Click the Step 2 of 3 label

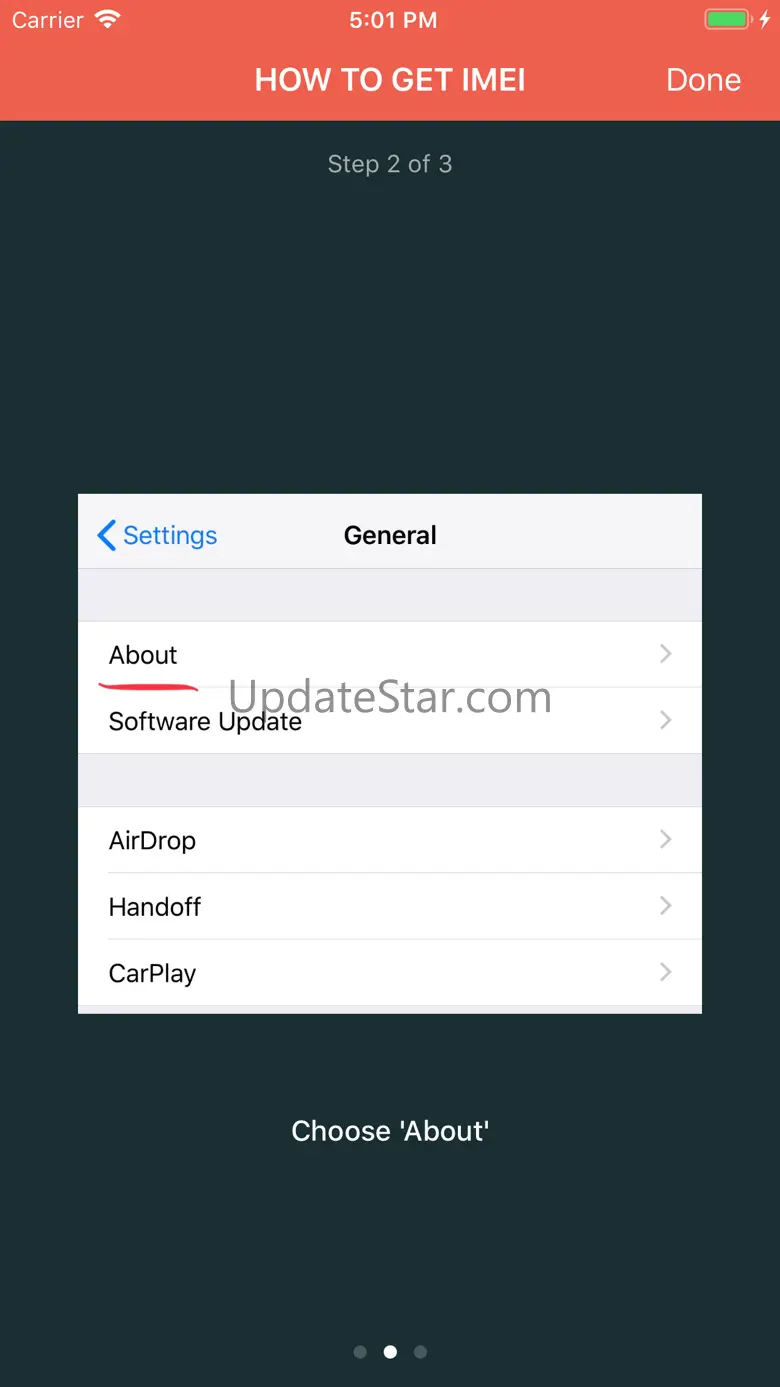pyautogui.click(x=390, y=164)
